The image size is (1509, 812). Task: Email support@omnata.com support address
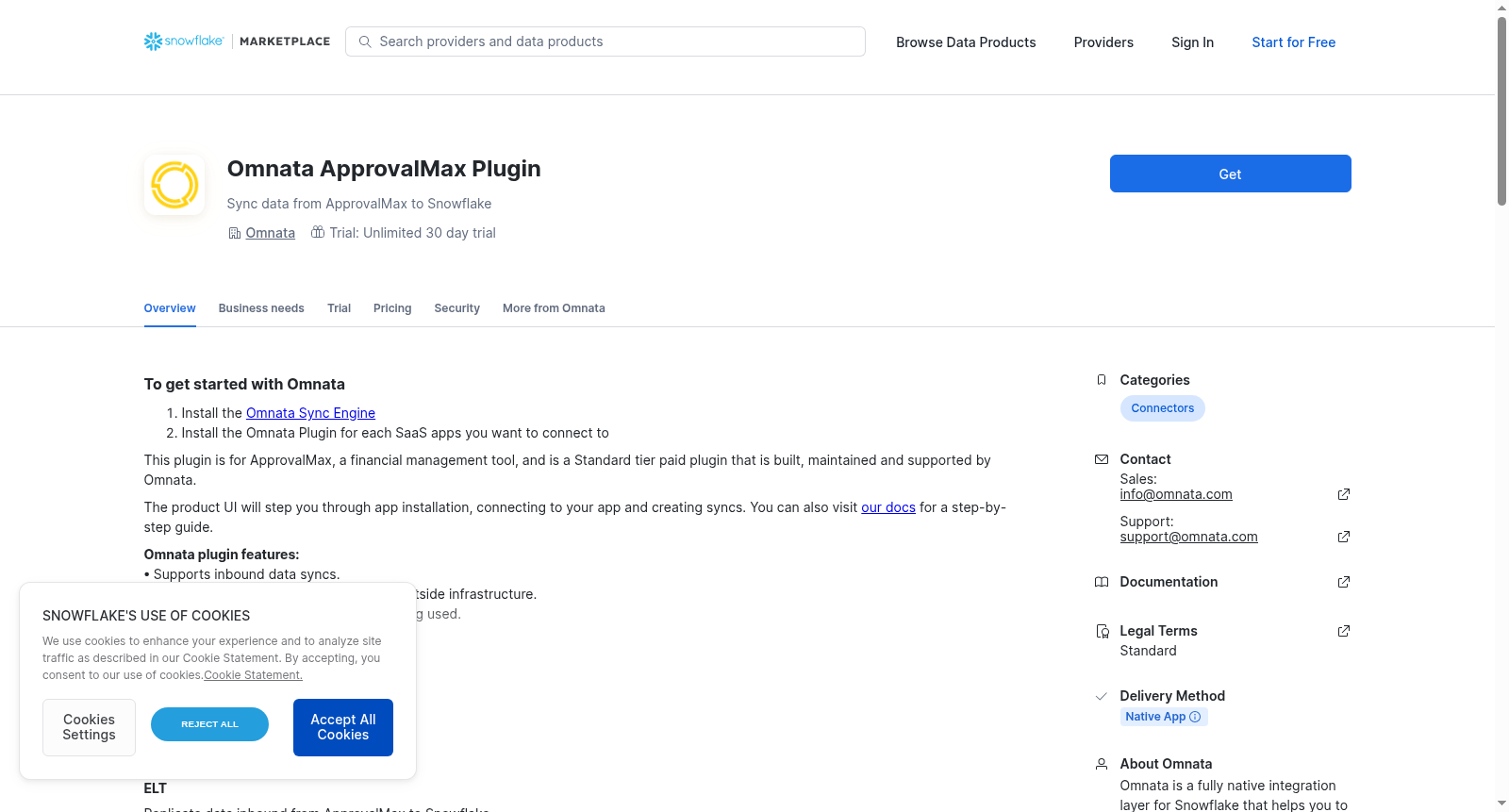[x=1189, y=537]
